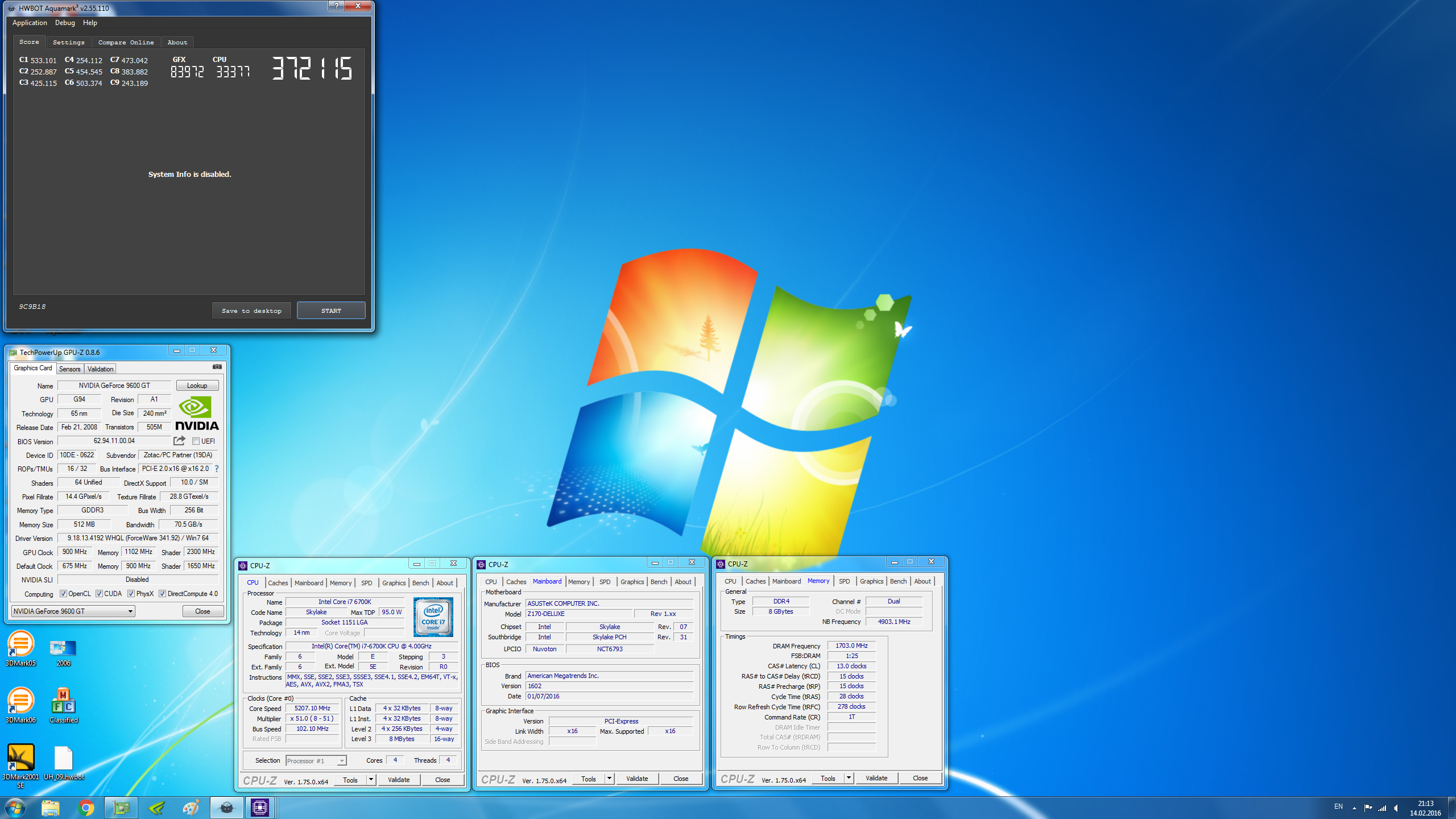Click the START button in Aquamark
1456x819 pixels.
click(331, 311)
